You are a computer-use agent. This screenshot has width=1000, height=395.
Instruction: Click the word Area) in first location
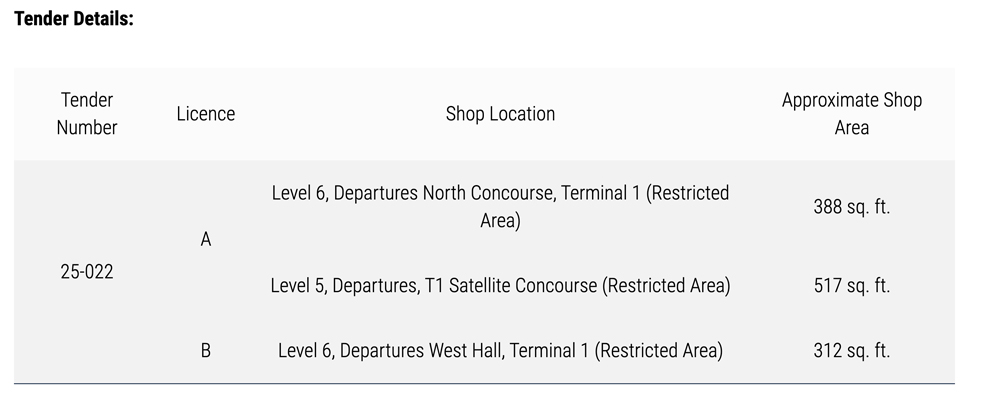click(x=500, y=221)
